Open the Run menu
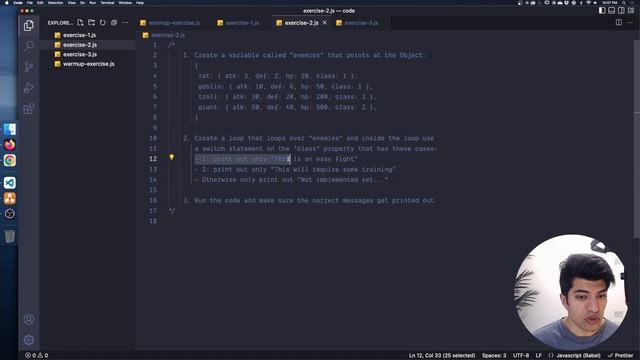Viewport: 640px width, 360px height. [x=92, y=2]
